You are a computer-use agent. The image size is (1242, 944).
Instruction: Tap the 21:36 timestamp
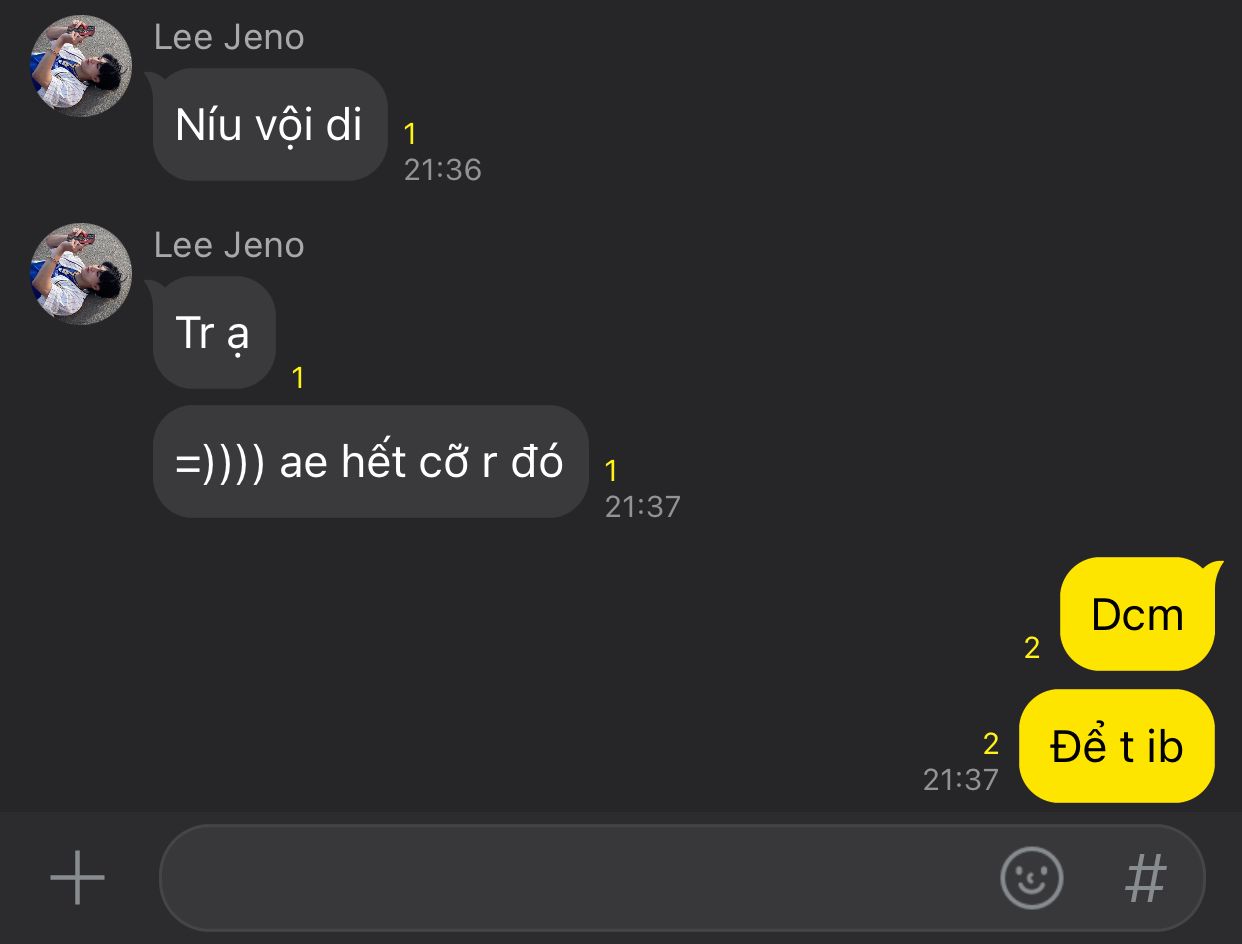click(443, 170)
